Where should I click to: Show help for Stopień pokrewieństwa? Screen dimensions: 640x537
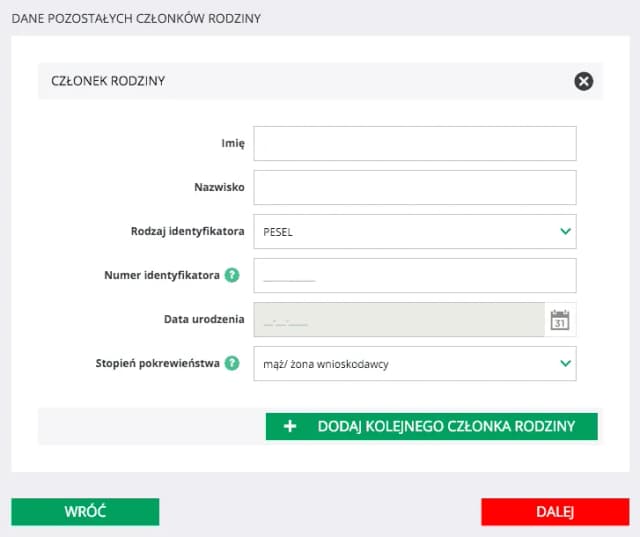coord(232,363)
